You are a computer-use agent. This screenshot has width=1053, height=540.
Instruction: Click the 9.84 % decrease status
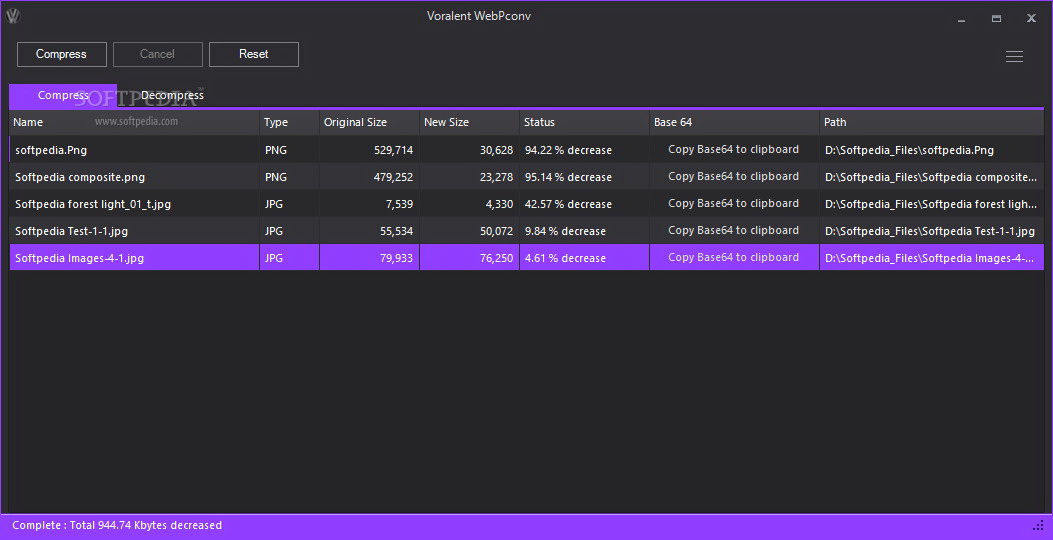coord(565,231)
